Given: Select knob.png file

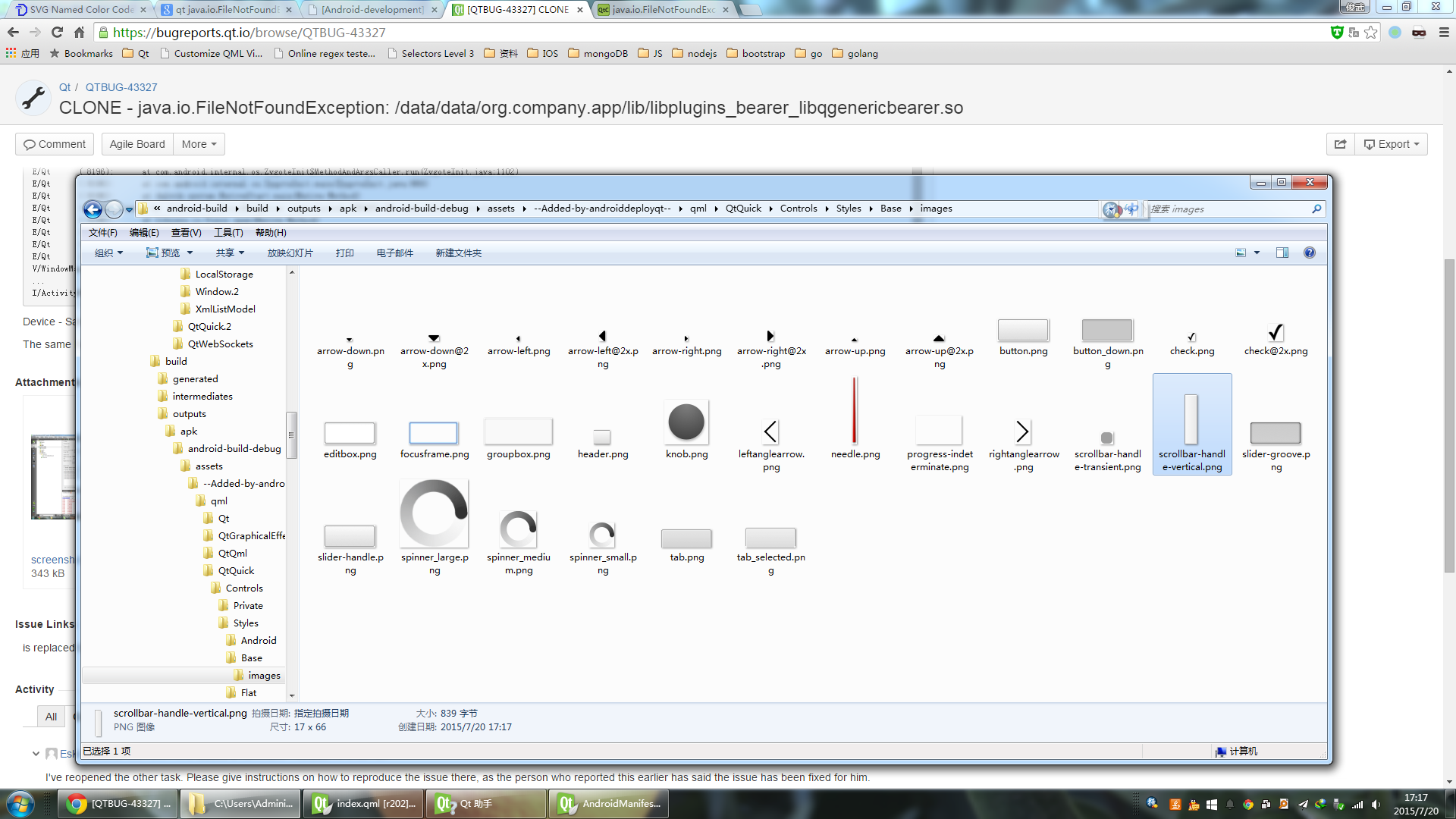Looking at the screenshot, I should tap(687, 430).
